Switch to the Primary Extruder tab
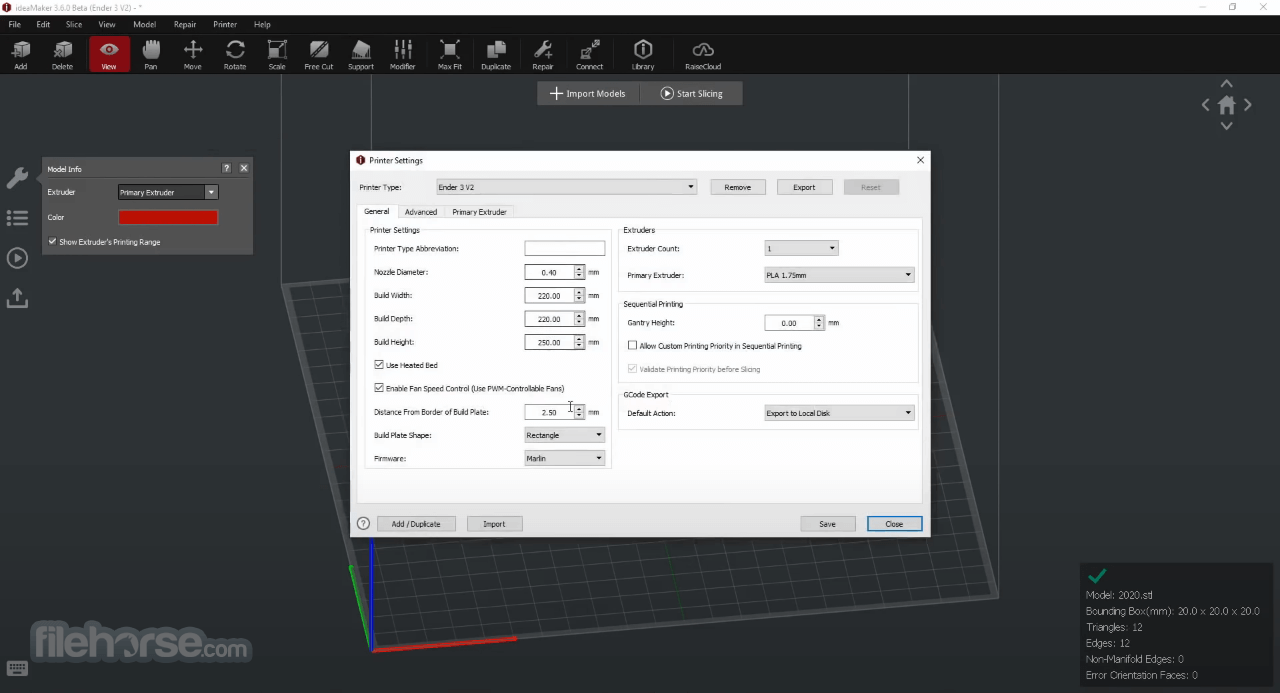Viewport: 1280px width, 693px height. (x=479, y=212)
